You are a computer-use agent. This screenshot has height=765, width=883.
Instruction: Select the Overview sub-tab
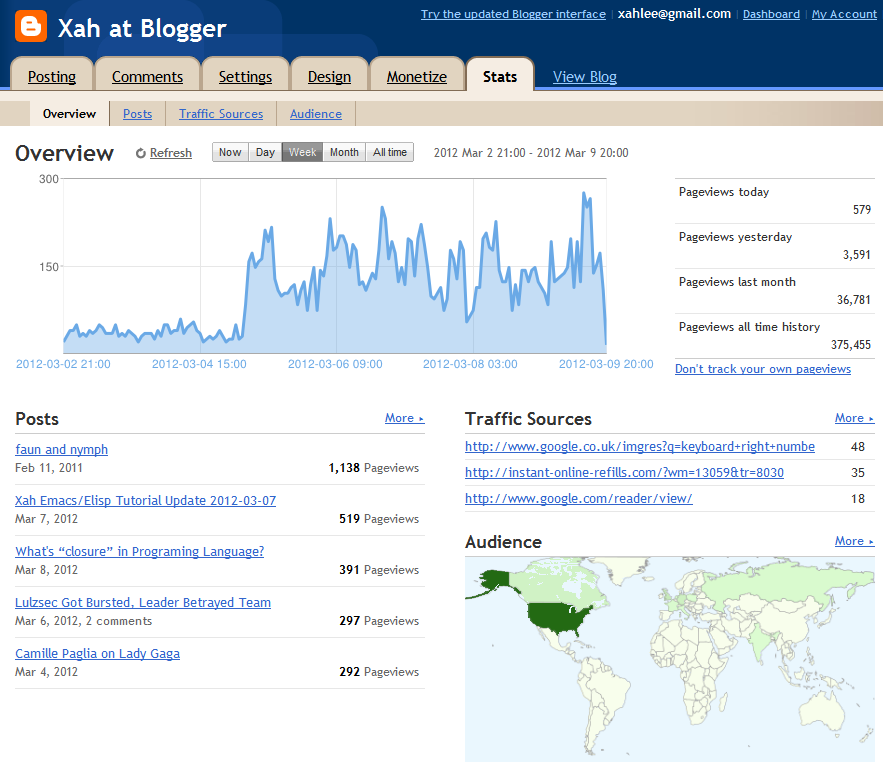(69, 114)
